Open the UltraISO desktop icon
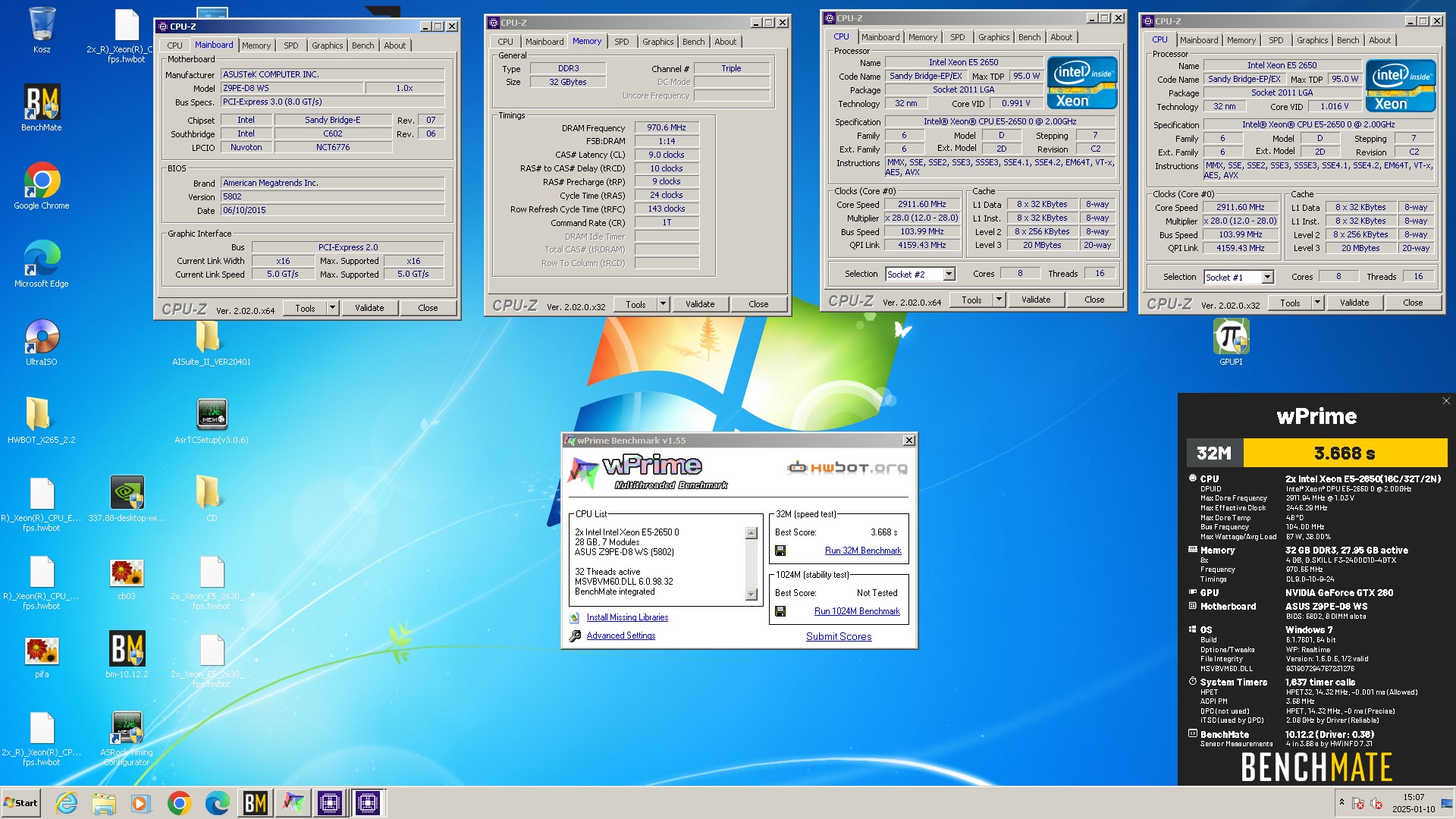 (x=42, y=342)
